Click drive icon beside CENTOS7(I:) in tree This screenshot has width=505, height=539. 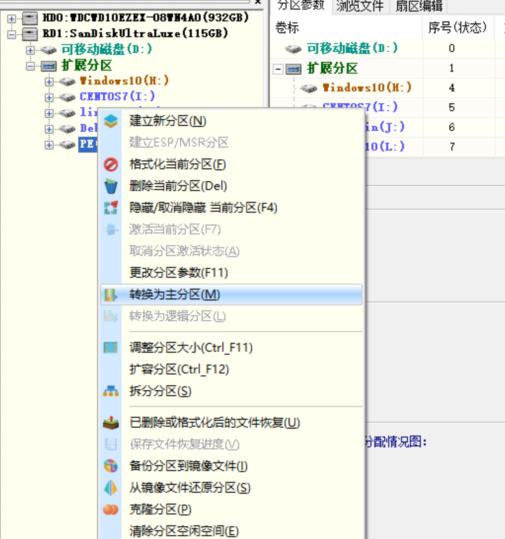pos(67,97)
